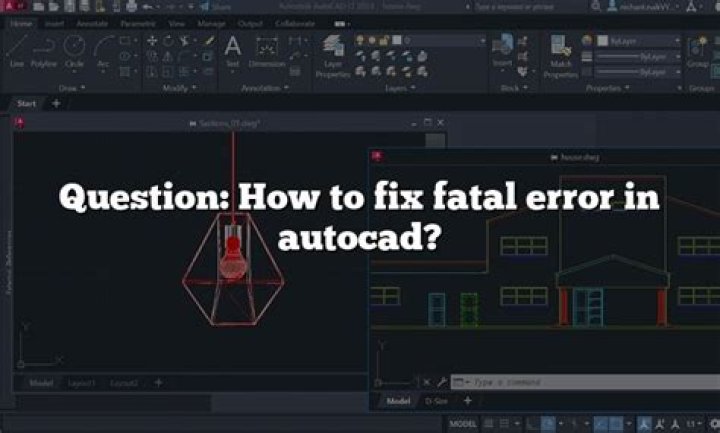Open the Manage ribbon tab

(x=211, y=23)
